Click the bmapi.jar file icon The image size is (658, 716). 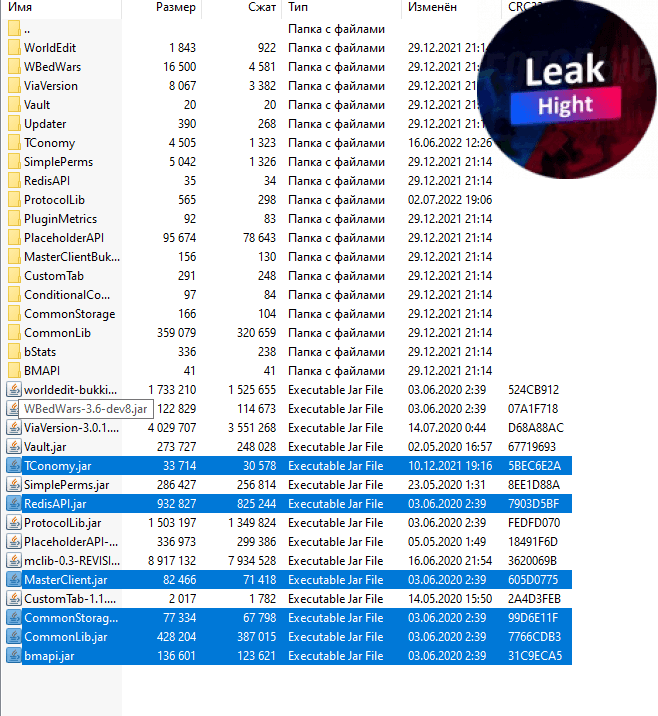(14, 656)
